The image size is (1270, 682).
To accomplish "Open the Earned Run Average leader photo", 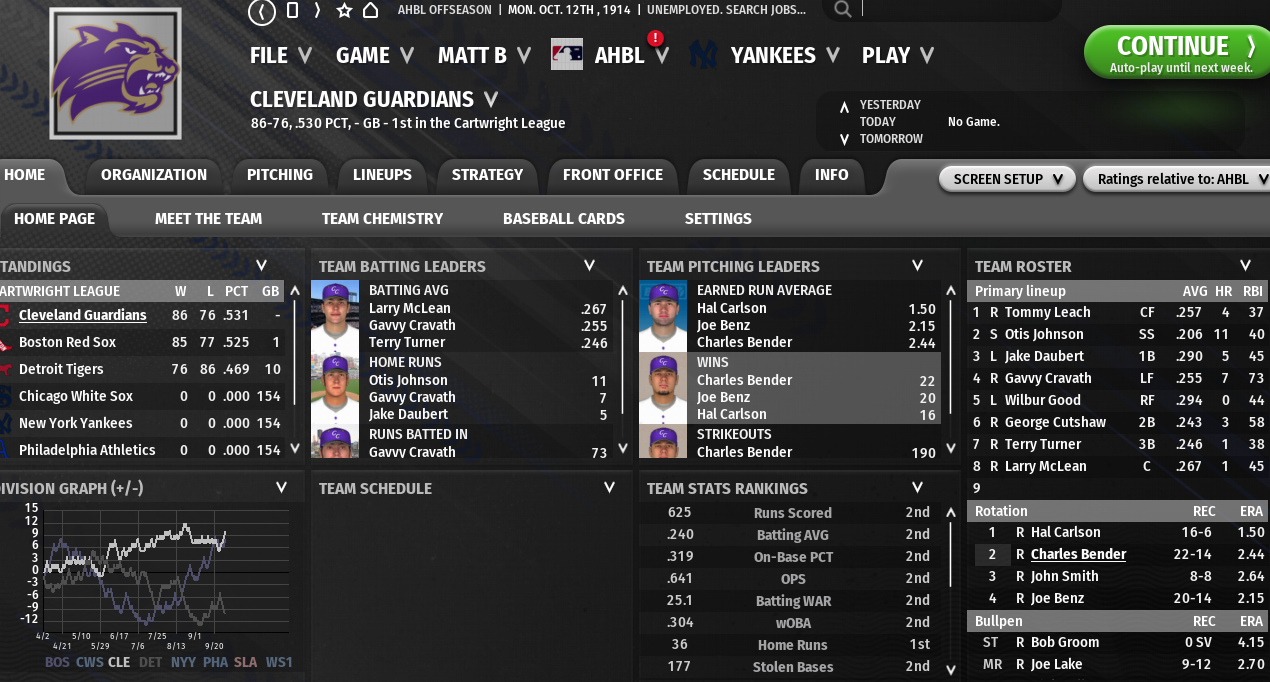I will (663, 315).
